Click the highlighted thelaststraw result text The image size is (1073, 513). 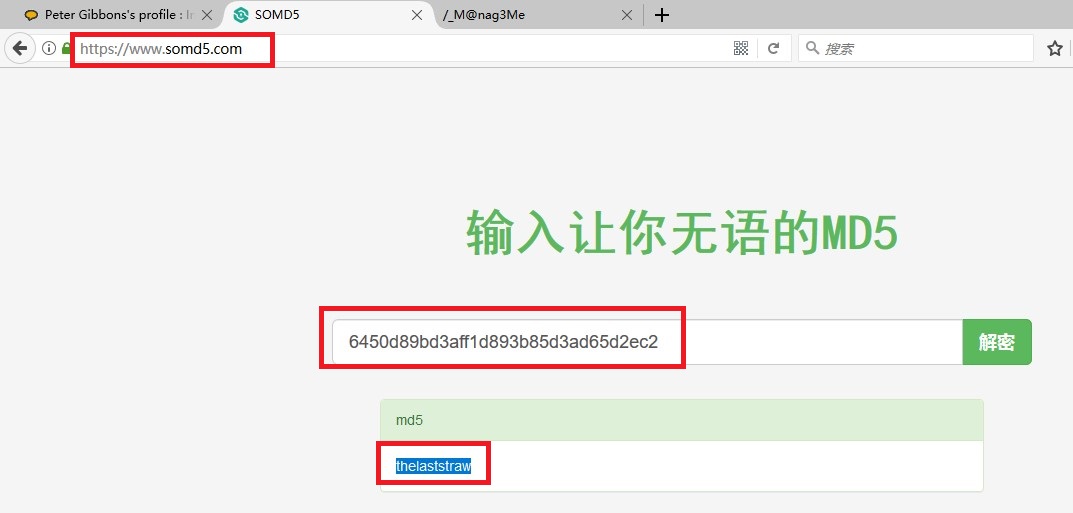click(433, 466)
